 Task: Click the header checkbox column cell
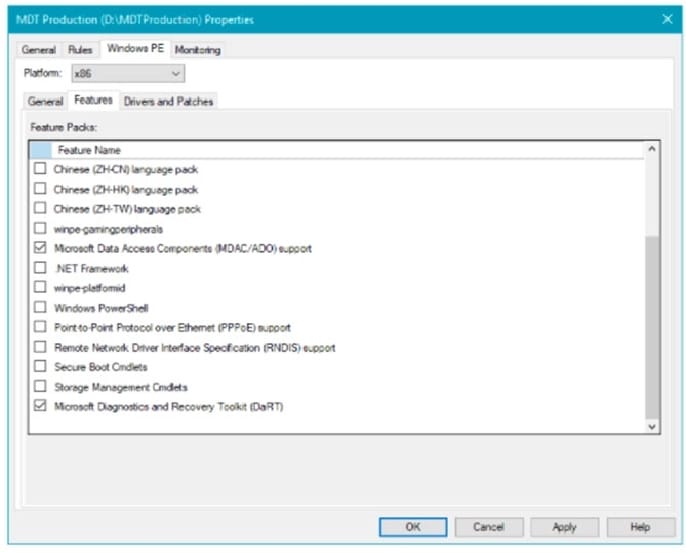point(41,150)
